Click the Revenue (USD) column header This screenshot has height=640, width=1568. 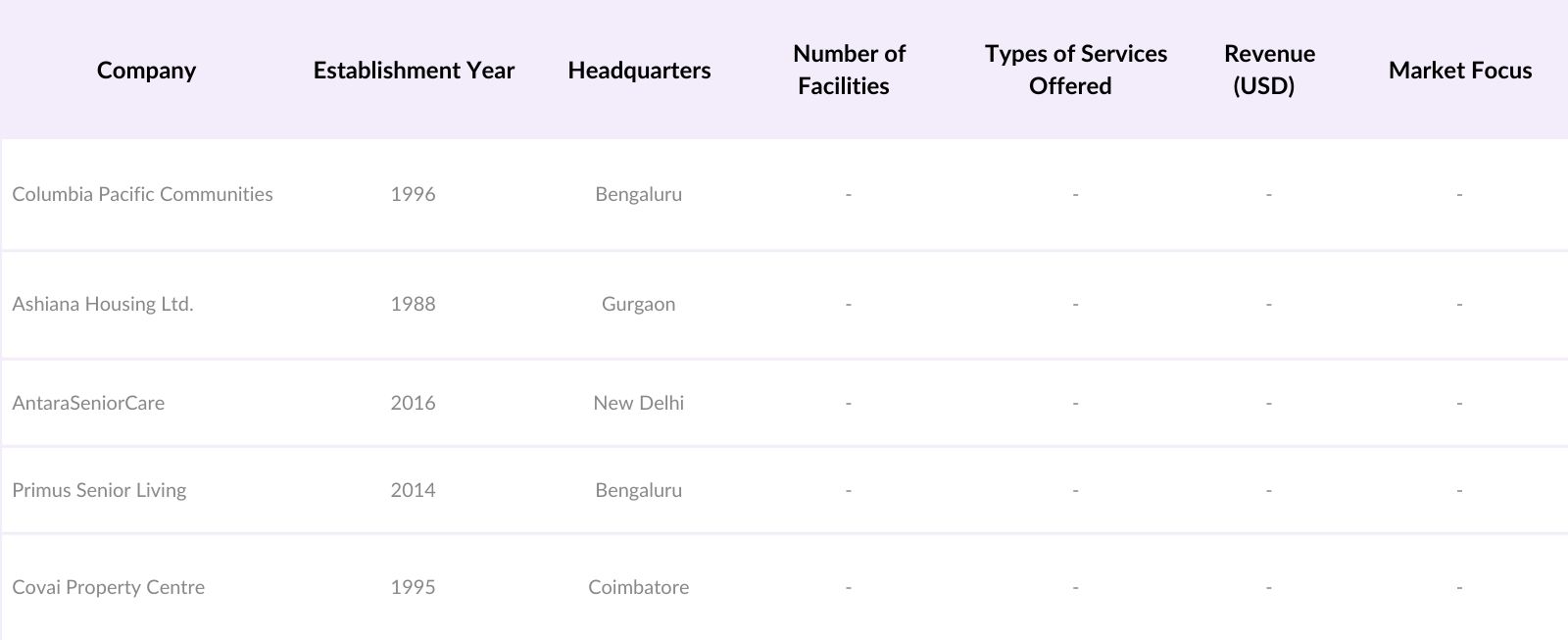(x=1268, y=70)
